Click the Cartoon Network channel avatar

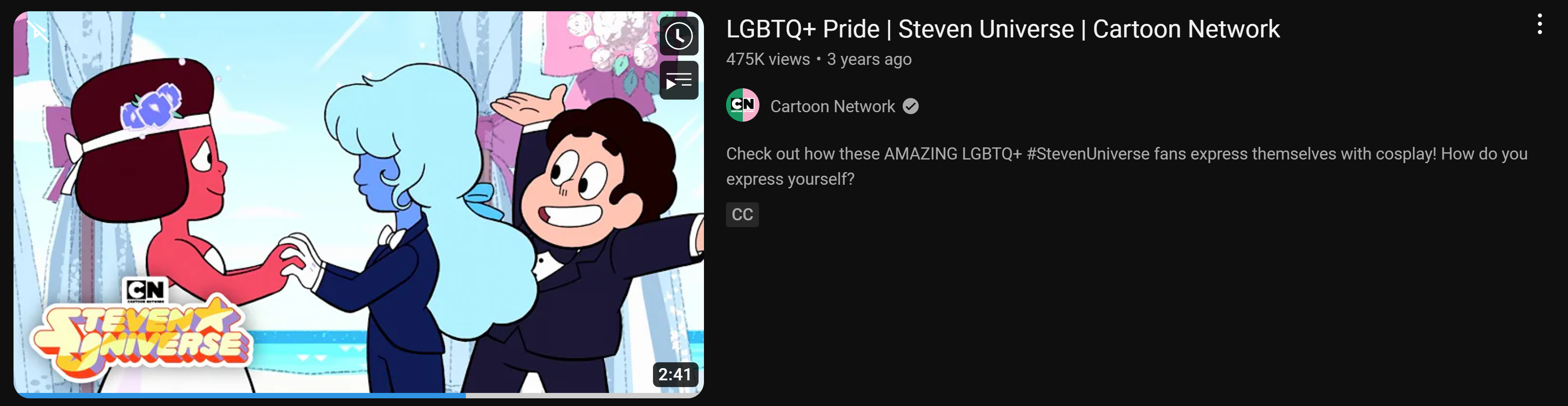click(x=743, y=105)
